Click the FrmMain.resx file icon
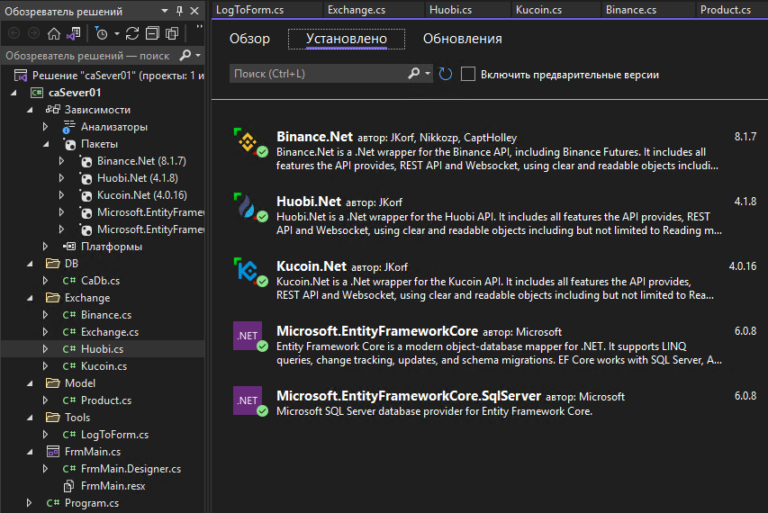Image resolution: width=768 pixels, height=513 pixels. [x=69, y=486]
